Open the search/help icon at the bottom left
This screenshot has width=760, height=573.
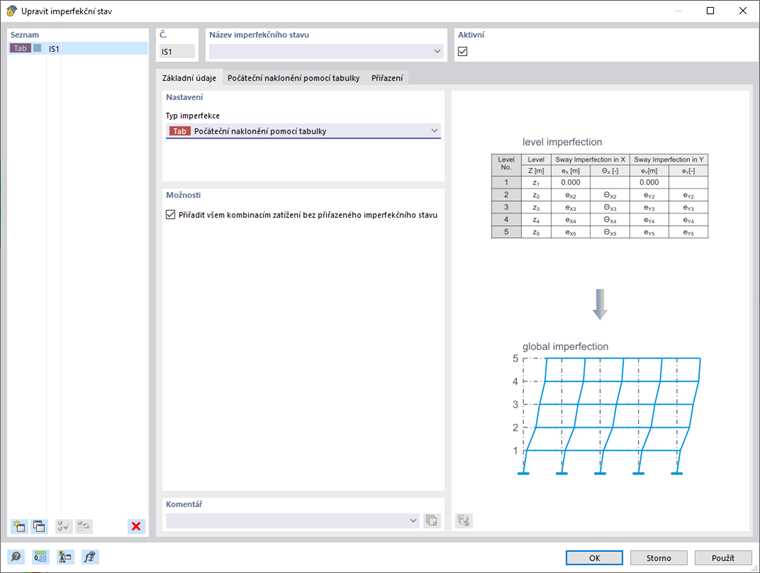tap(16, 557)
